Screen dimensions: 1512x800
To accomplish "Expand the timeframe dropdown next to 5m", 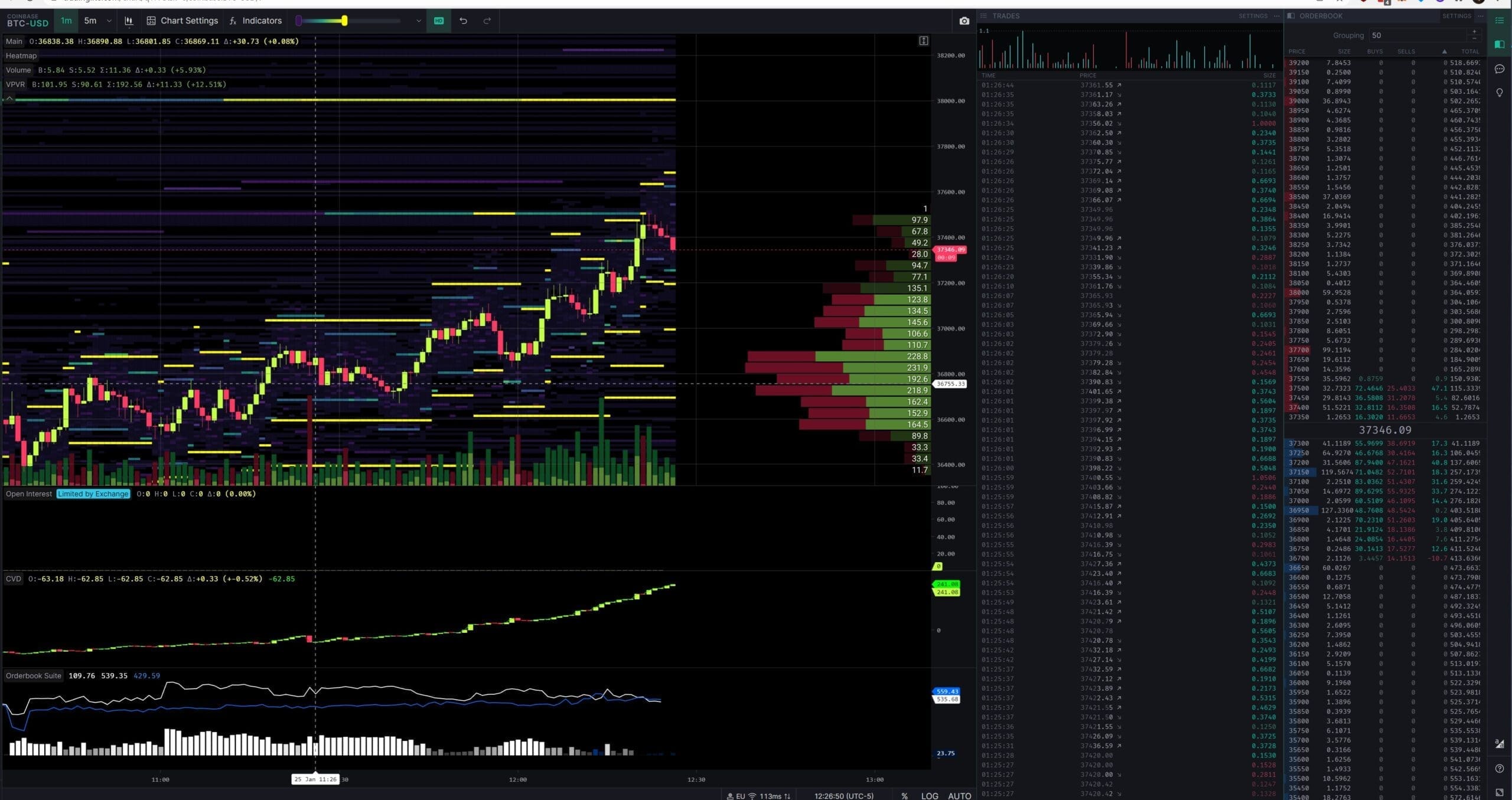I will pyautogui.click(x=109, y=21).
